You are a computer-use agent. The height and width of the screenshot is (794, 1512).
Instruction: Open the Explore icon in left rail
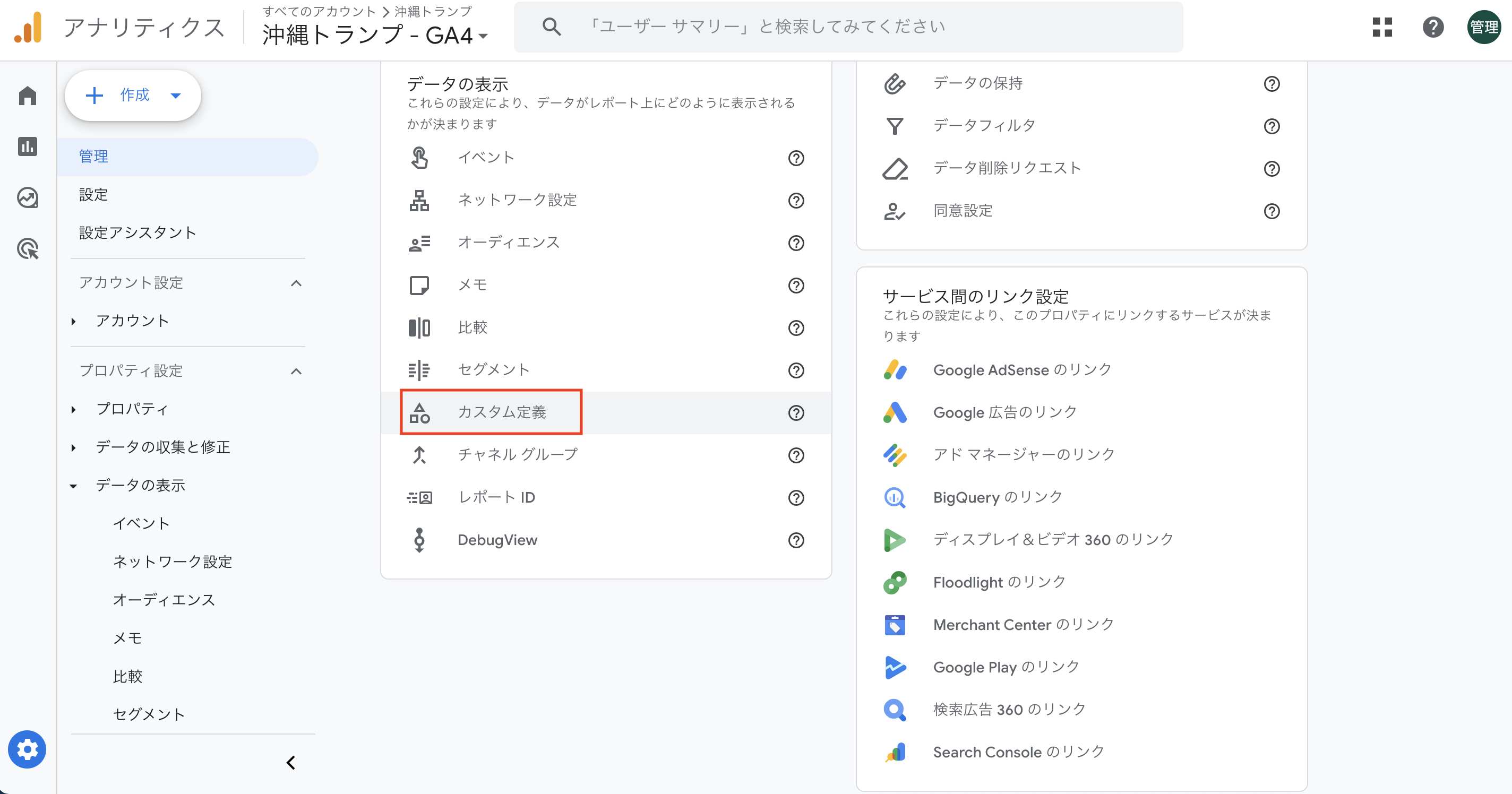pos(28,198)
